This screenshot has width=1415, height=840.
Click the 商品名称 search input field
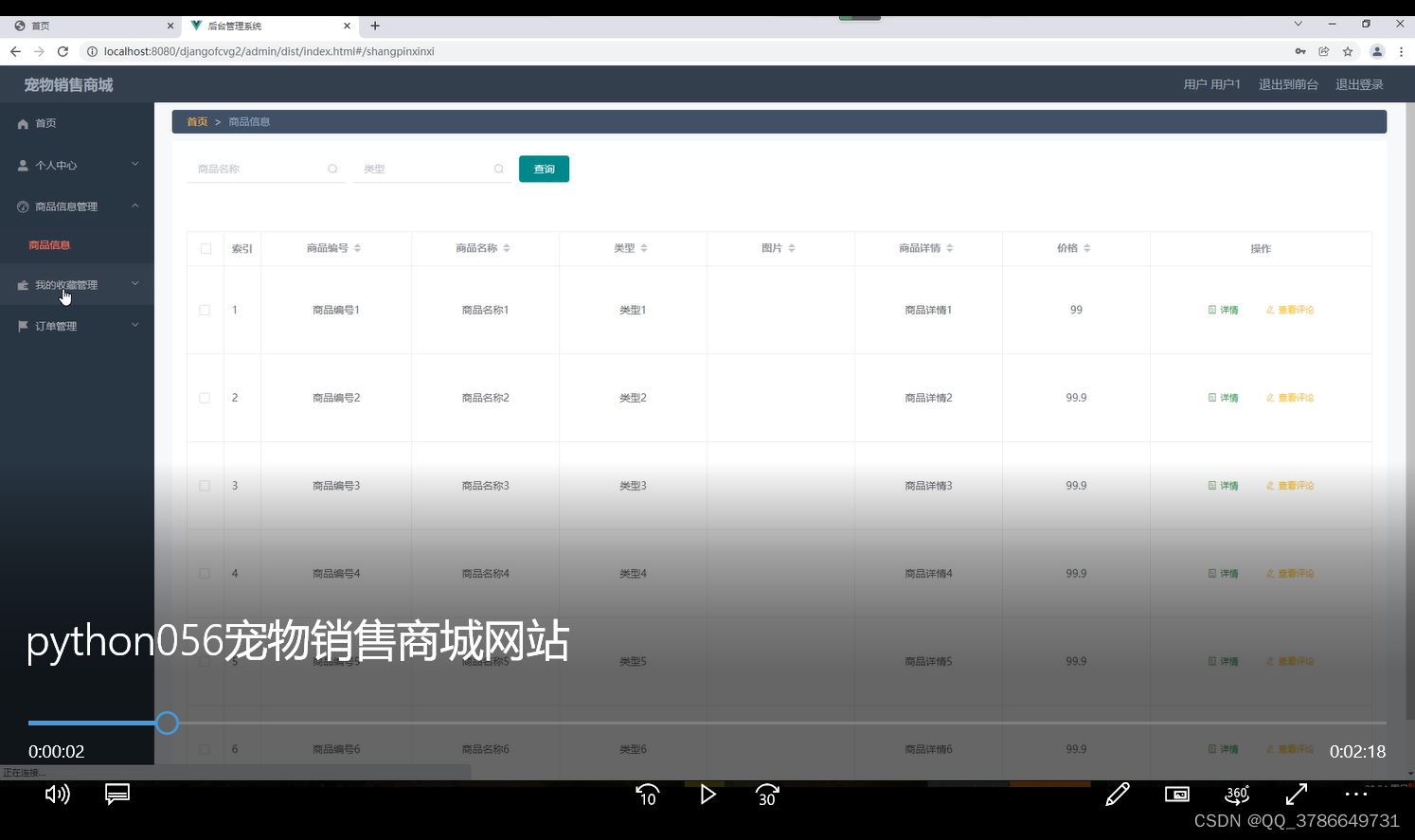click(264, 169)
